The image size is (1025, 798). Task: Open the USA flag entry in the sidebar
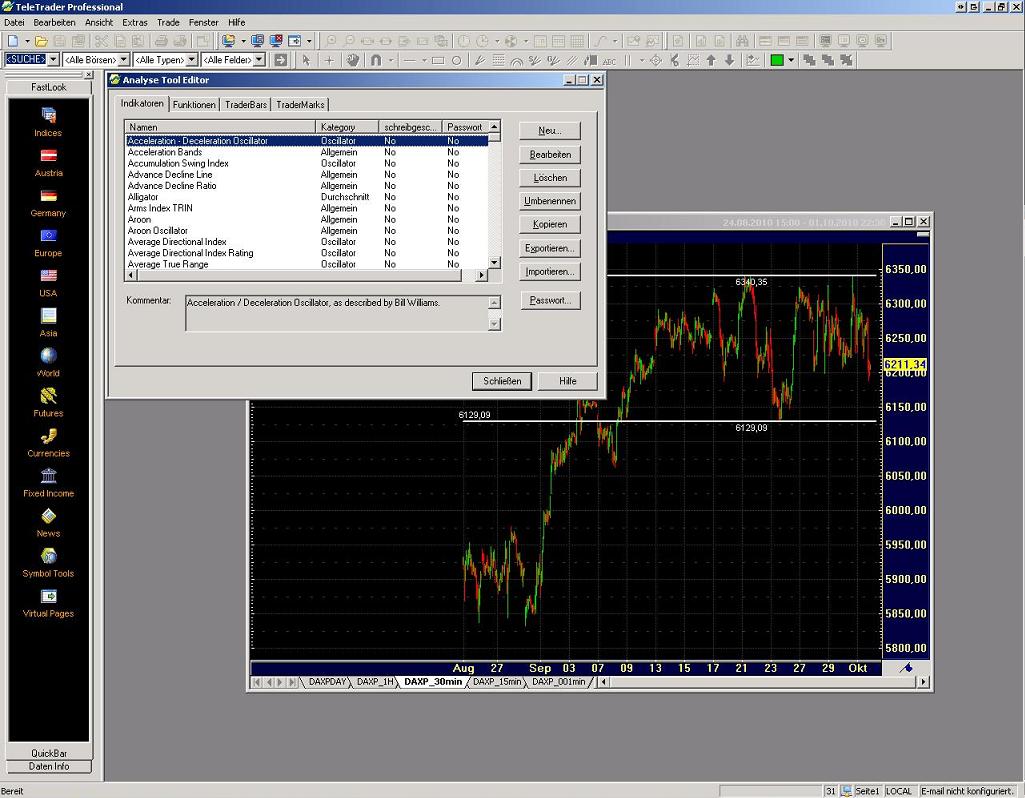coord(48,282)
